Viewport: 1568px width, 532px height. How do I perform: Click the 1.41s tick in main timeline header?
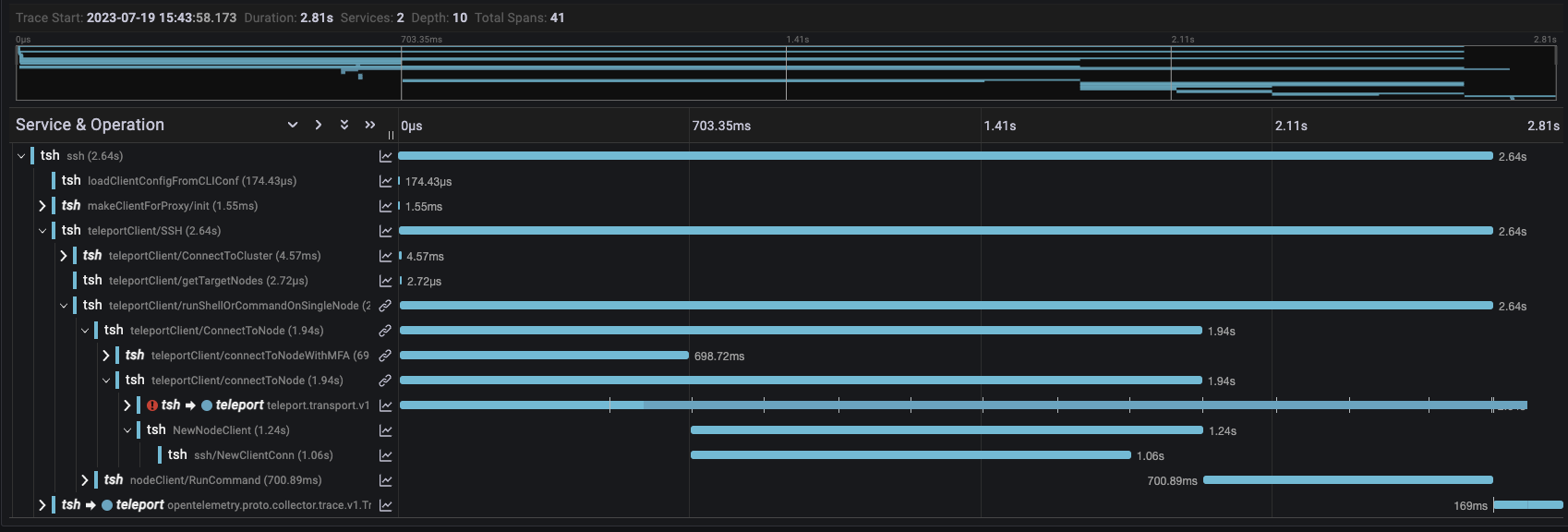[x=1000, y=126]
